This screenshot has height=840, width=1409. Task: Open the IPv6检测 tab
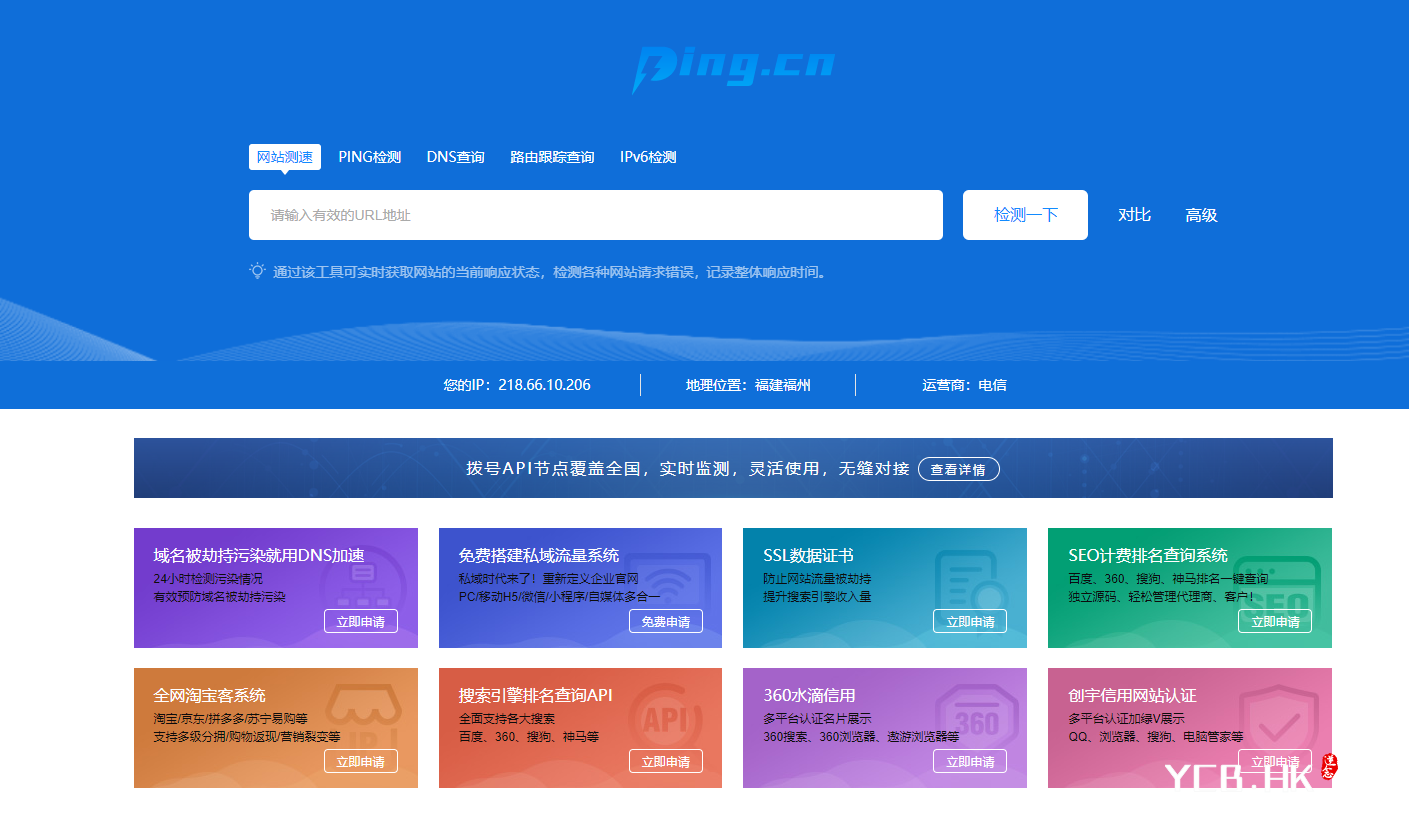648,157
